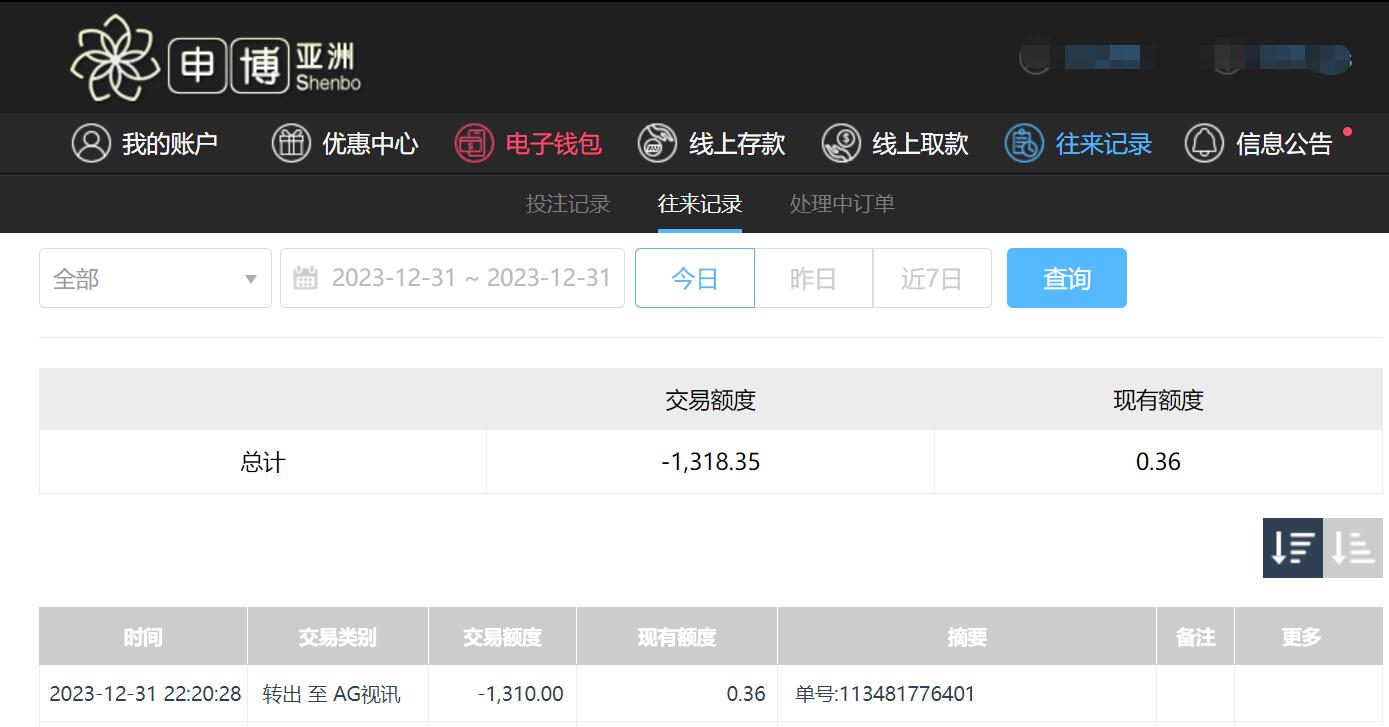
Task: Expand the 全部 category dropdown
Action: tap(155, 278)
